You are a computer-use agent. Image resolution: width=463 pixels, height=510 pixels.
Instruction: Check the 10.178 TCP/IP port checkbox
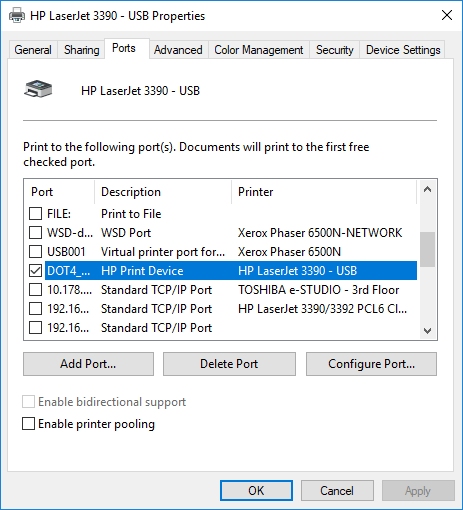click(35, 290)
